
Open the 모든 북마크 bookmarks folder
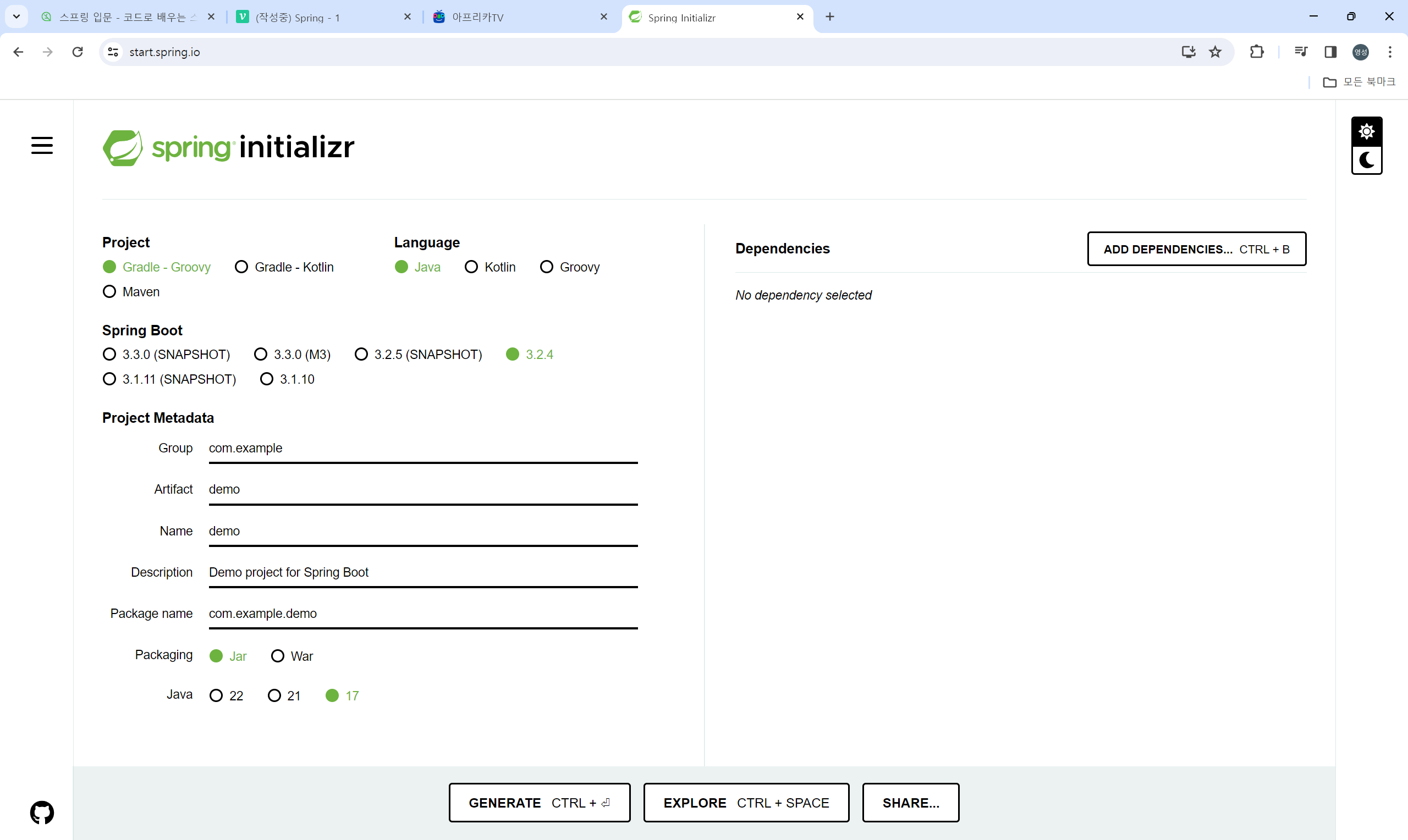tap(1358, 82)
